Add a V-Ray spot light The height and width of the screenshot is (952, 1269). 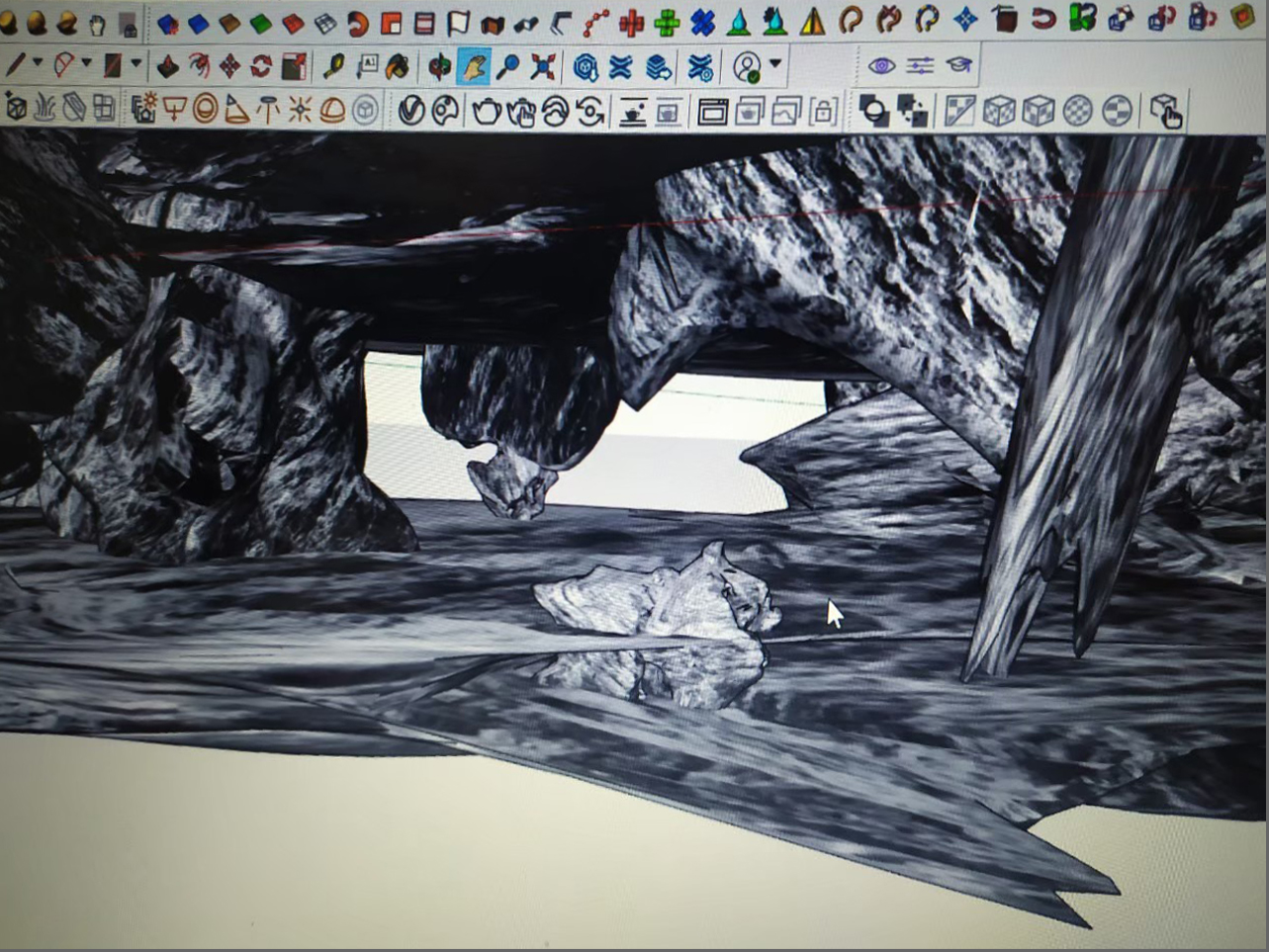[236, 109]
